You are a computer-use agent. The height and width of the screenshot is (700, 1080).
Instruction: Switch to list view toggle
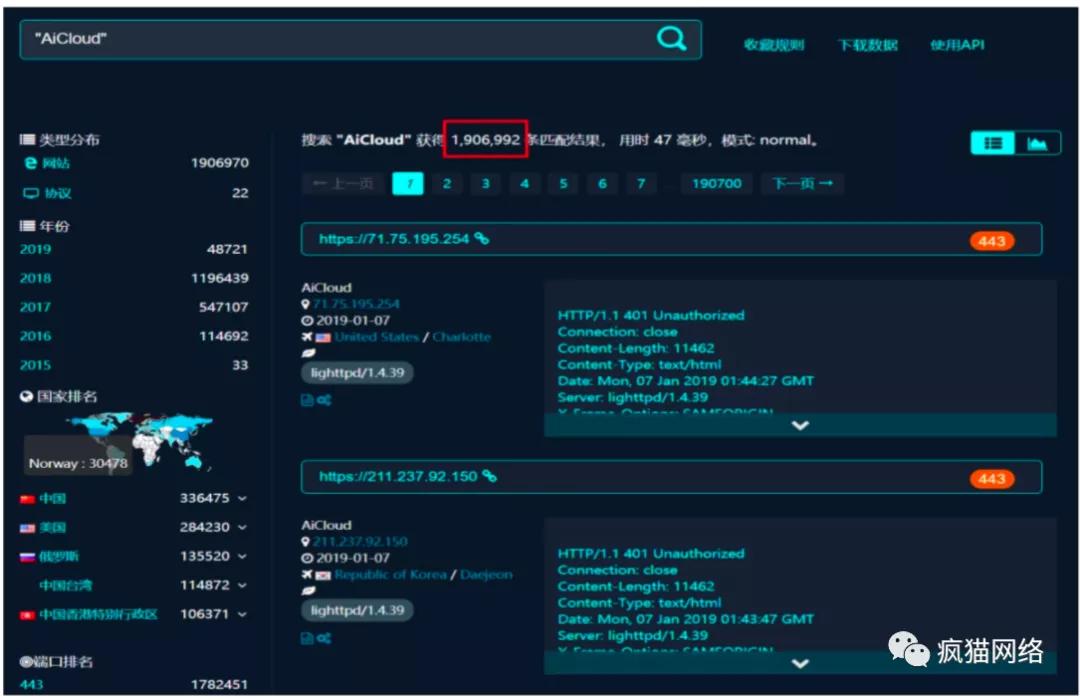tap(993, 143)
